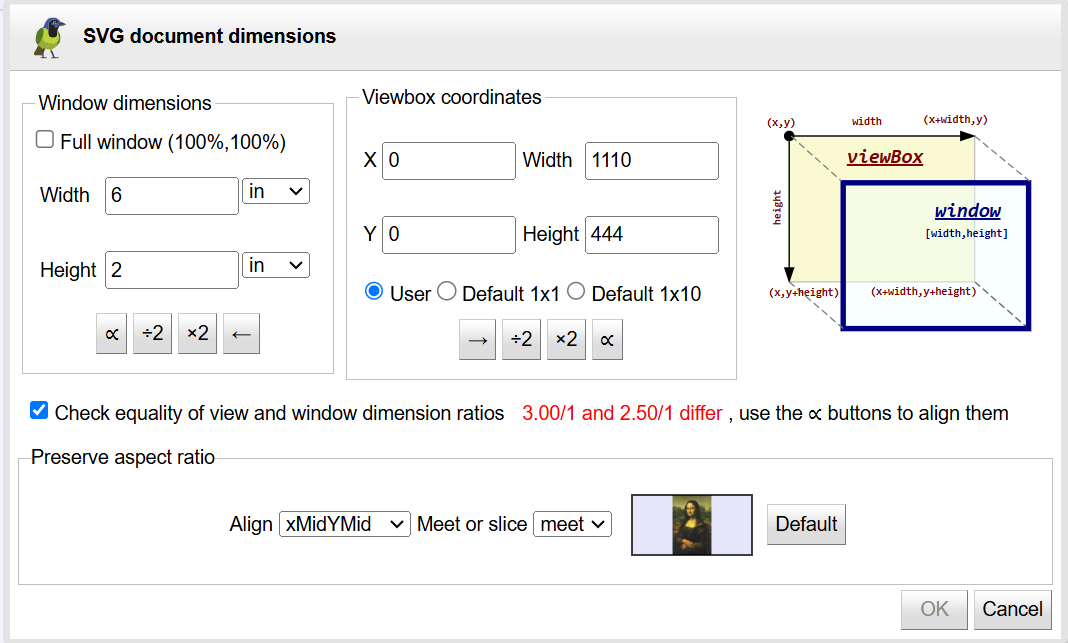Expand the Align xMidYMid dropdown
Screen dimensions: 1068x643
pyautogui.click(x=344, y=524)
